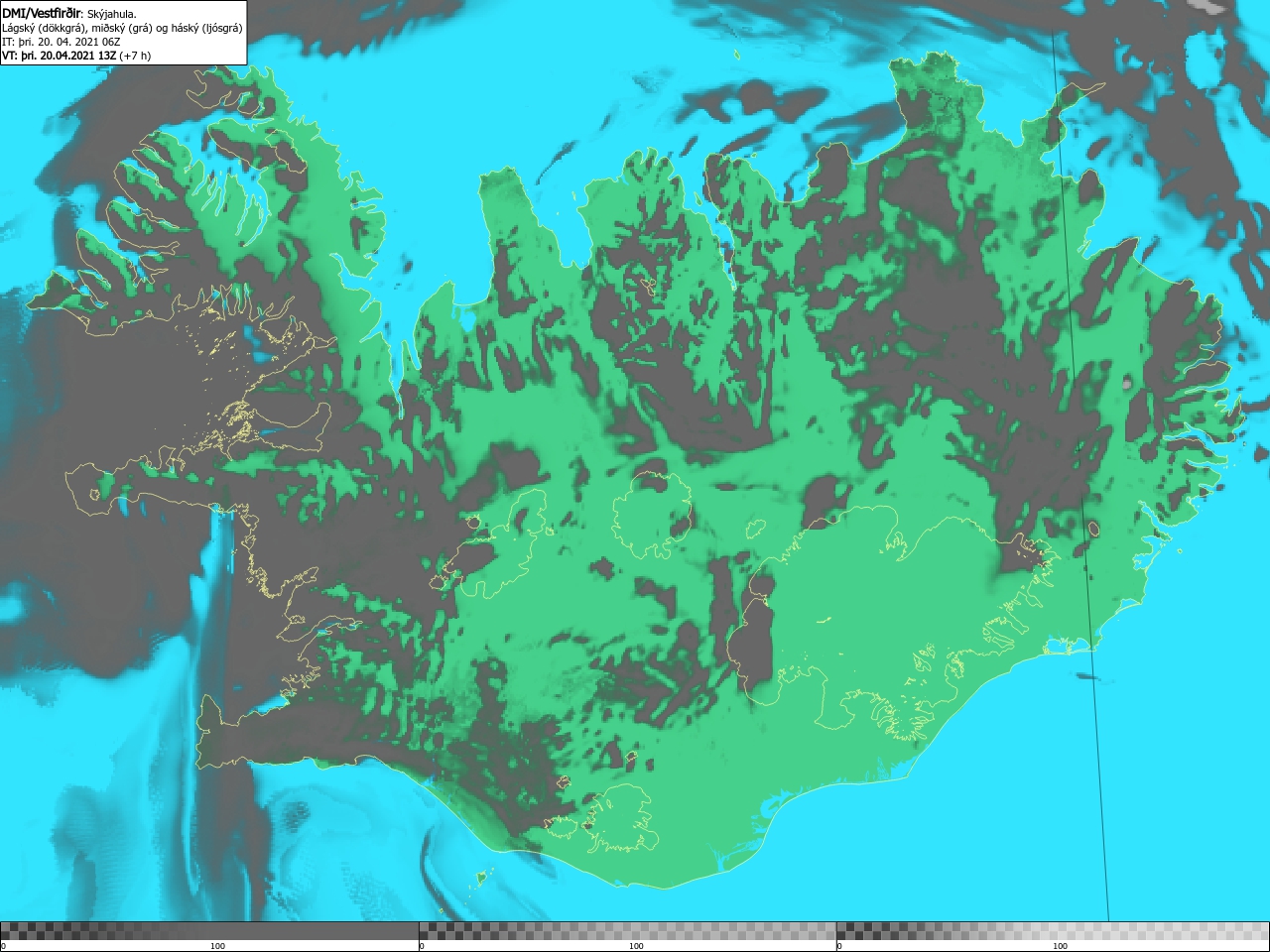Click the '100' label under the light-gray scale
Image resolution: width=1270 pixels, height=952 pixels.
(x=1060, y=946)
